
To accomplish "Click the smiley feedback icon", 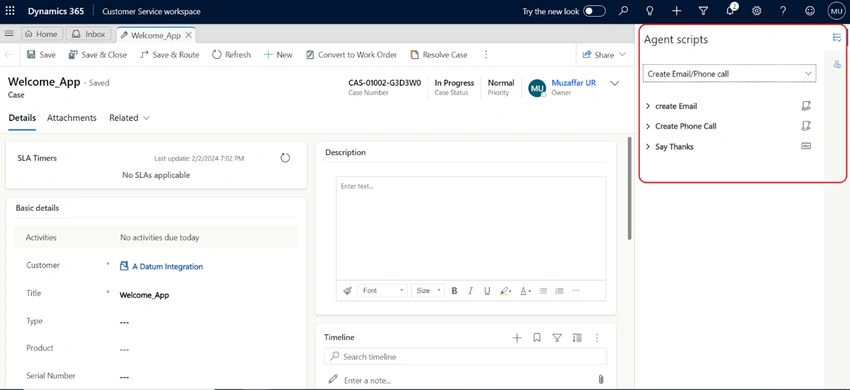I will coord(810,11).
